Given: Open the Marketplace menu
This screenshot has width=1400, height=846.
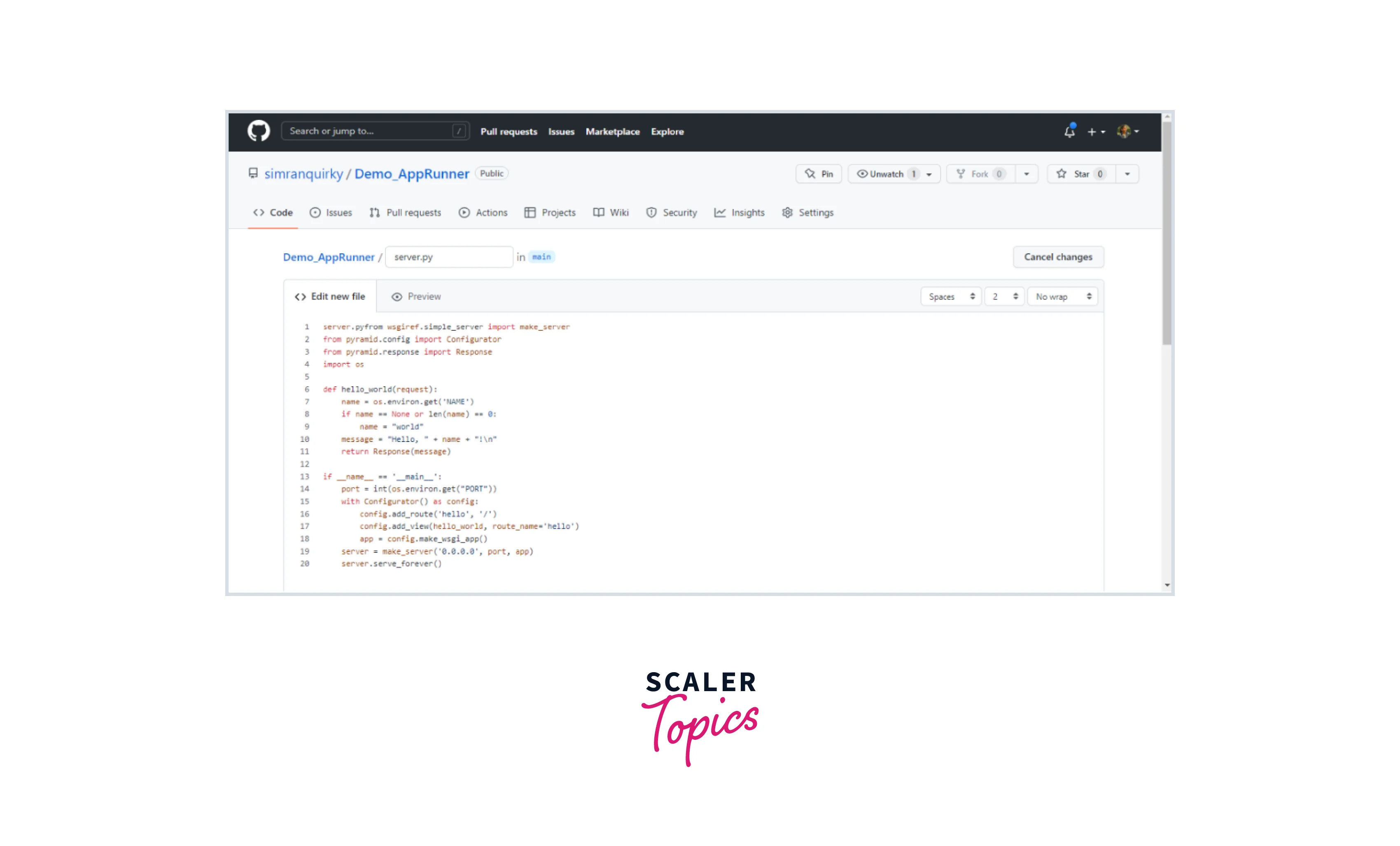Looking at the screenshot, I should click(613, 131).
